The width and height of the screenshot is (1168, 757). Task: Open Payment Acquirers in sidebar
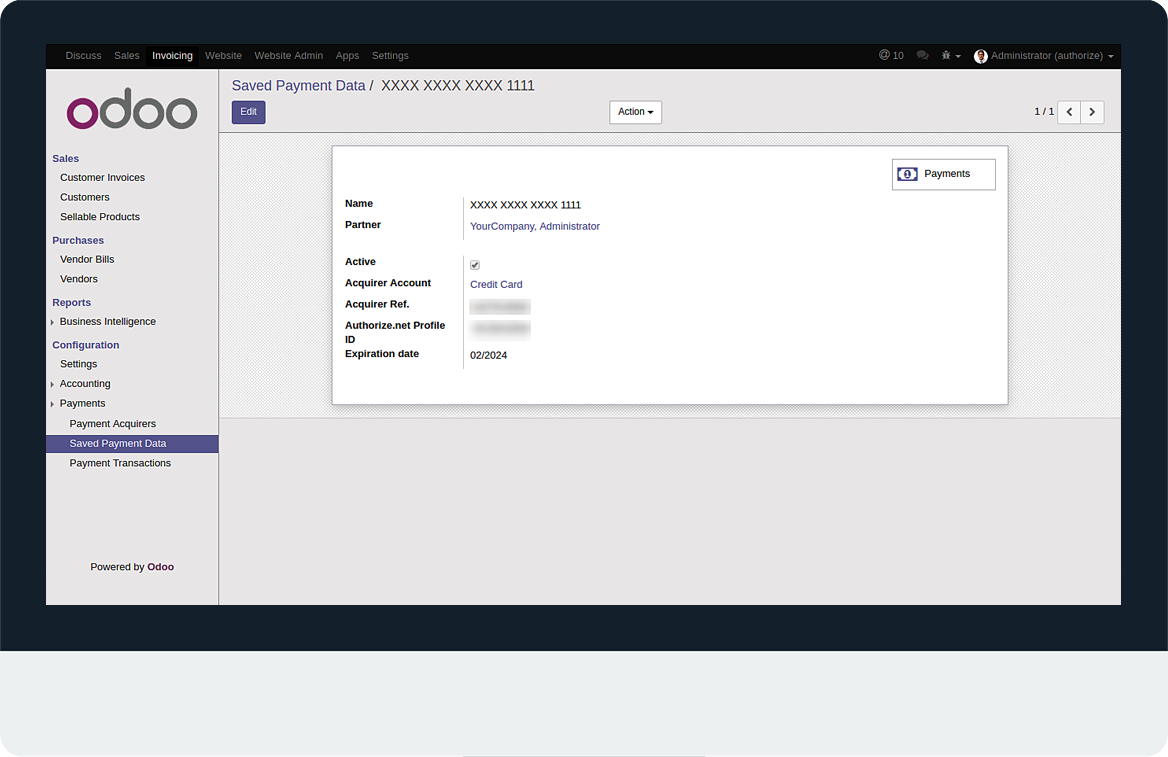click(112, 424)
